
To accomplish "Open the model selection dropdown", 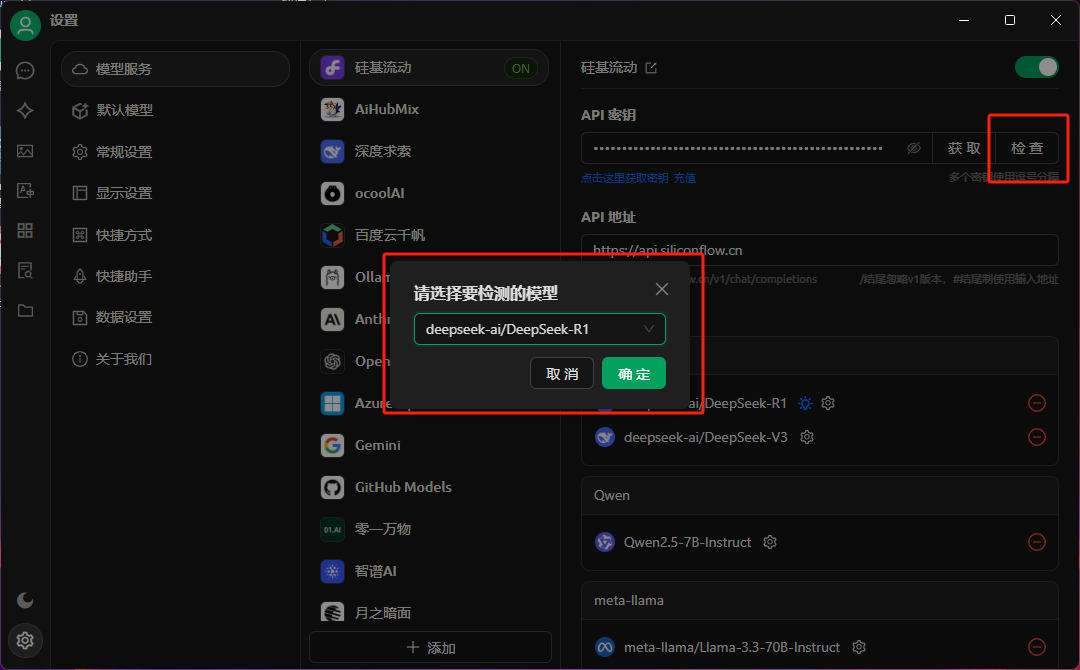I will [539, 329].
